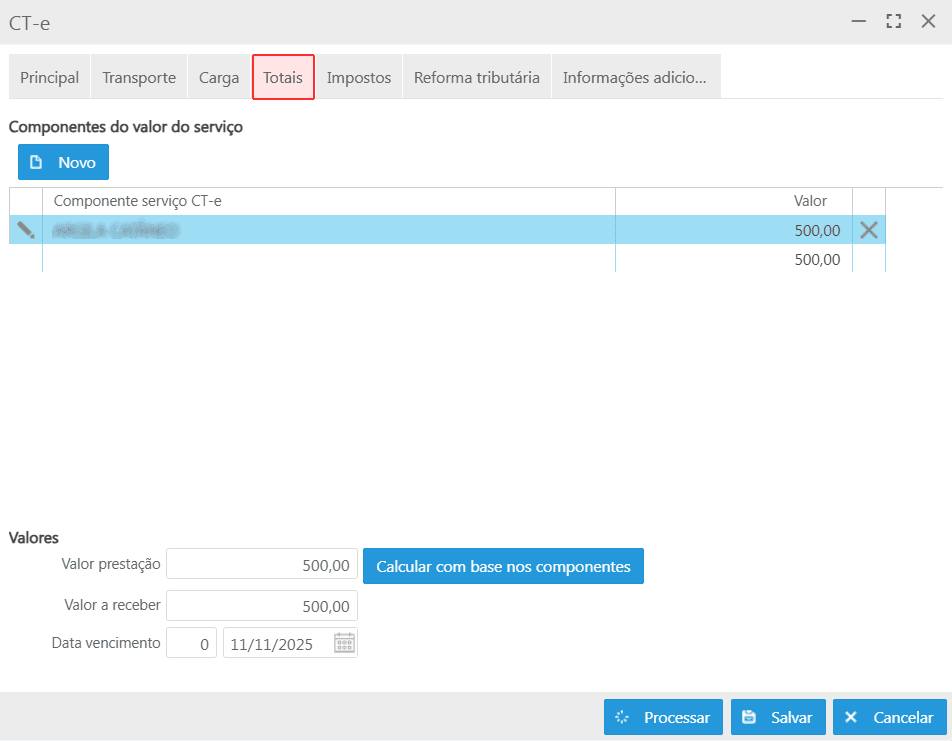Select the Impostos tab

(x=359, y=77)
